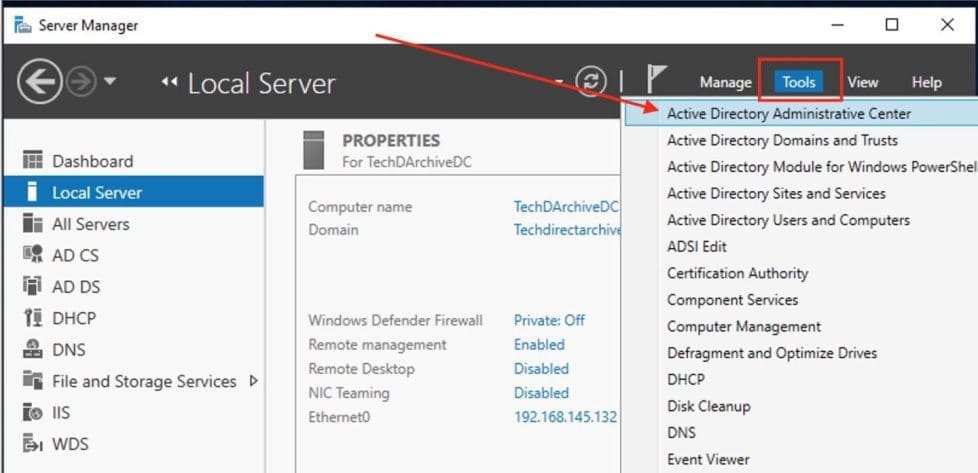The width and height of the screenshot is (978, 473).
Task: Click the back navigation arrow button
Action: [x=40, y=82]
